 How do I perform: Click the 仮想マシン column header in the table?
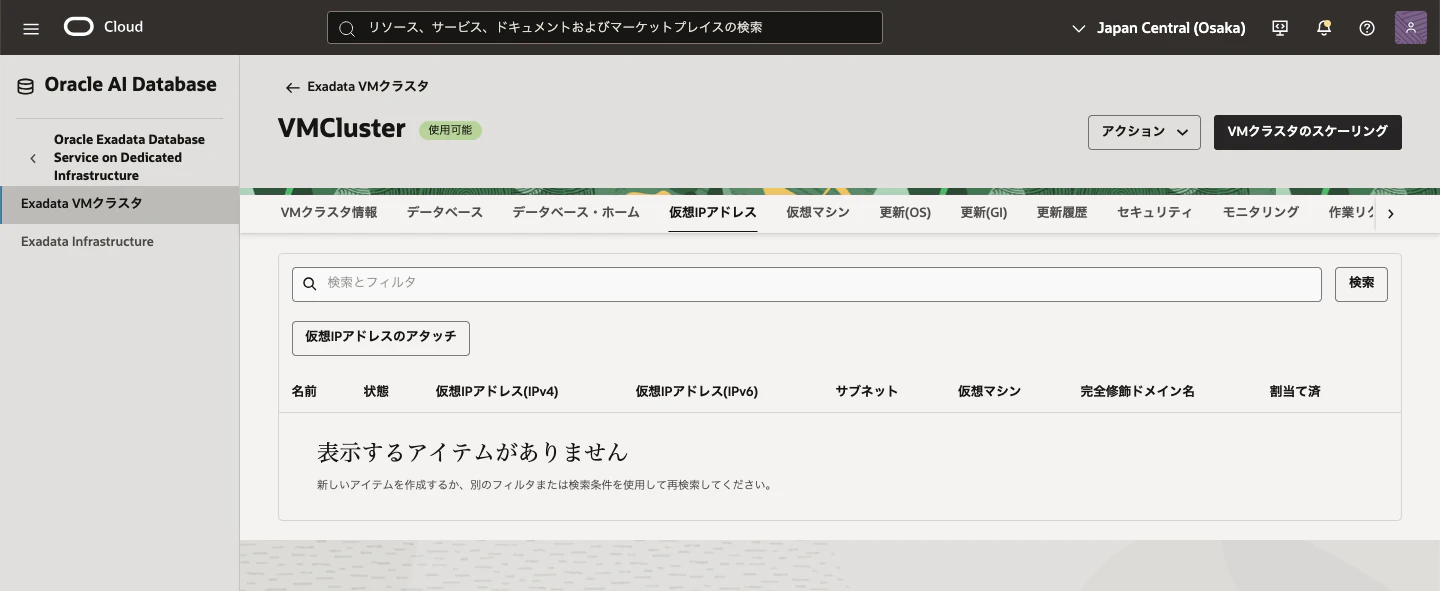coord(989,391)
